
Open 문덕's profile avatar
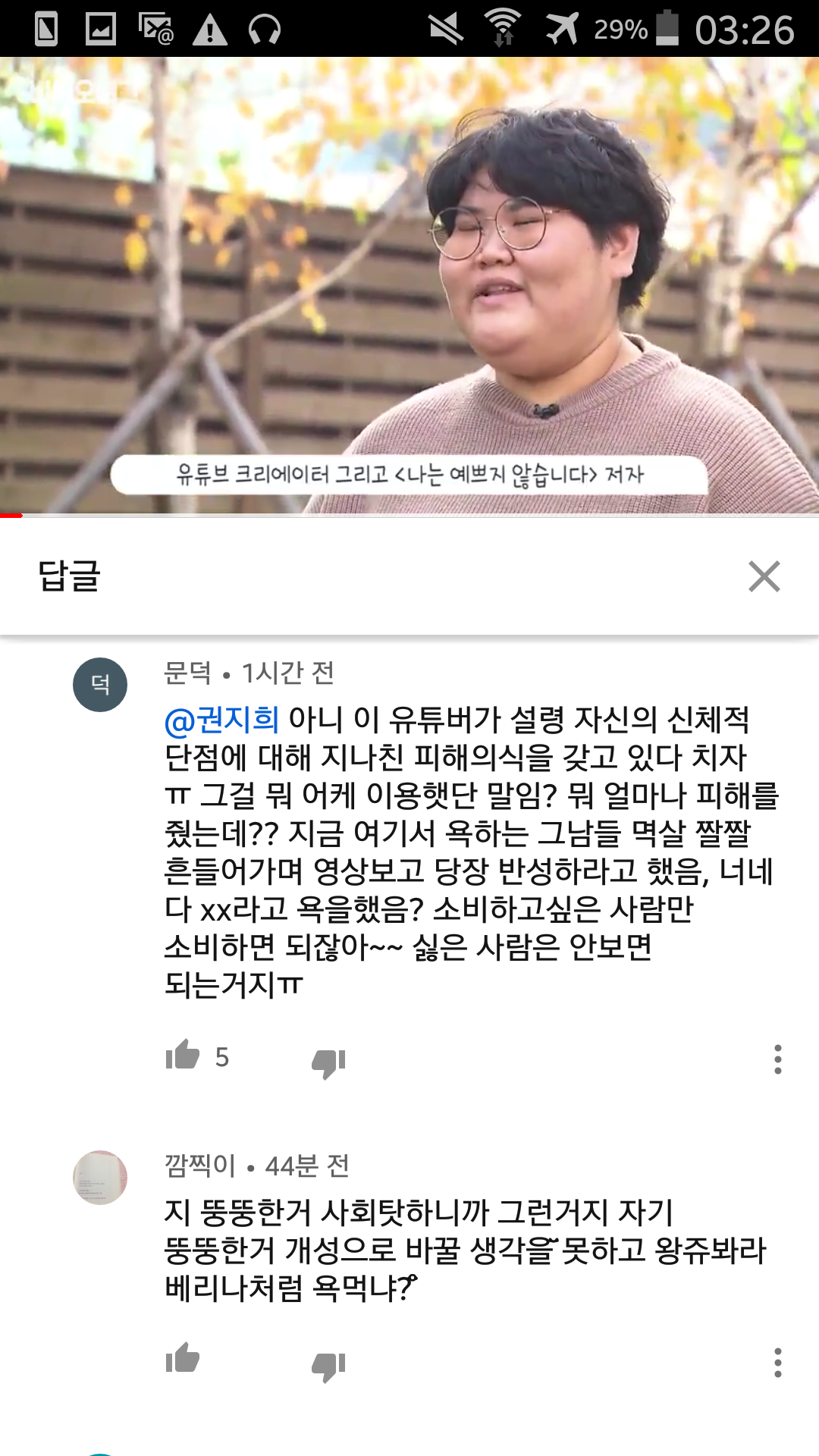[x=100, y=685]
